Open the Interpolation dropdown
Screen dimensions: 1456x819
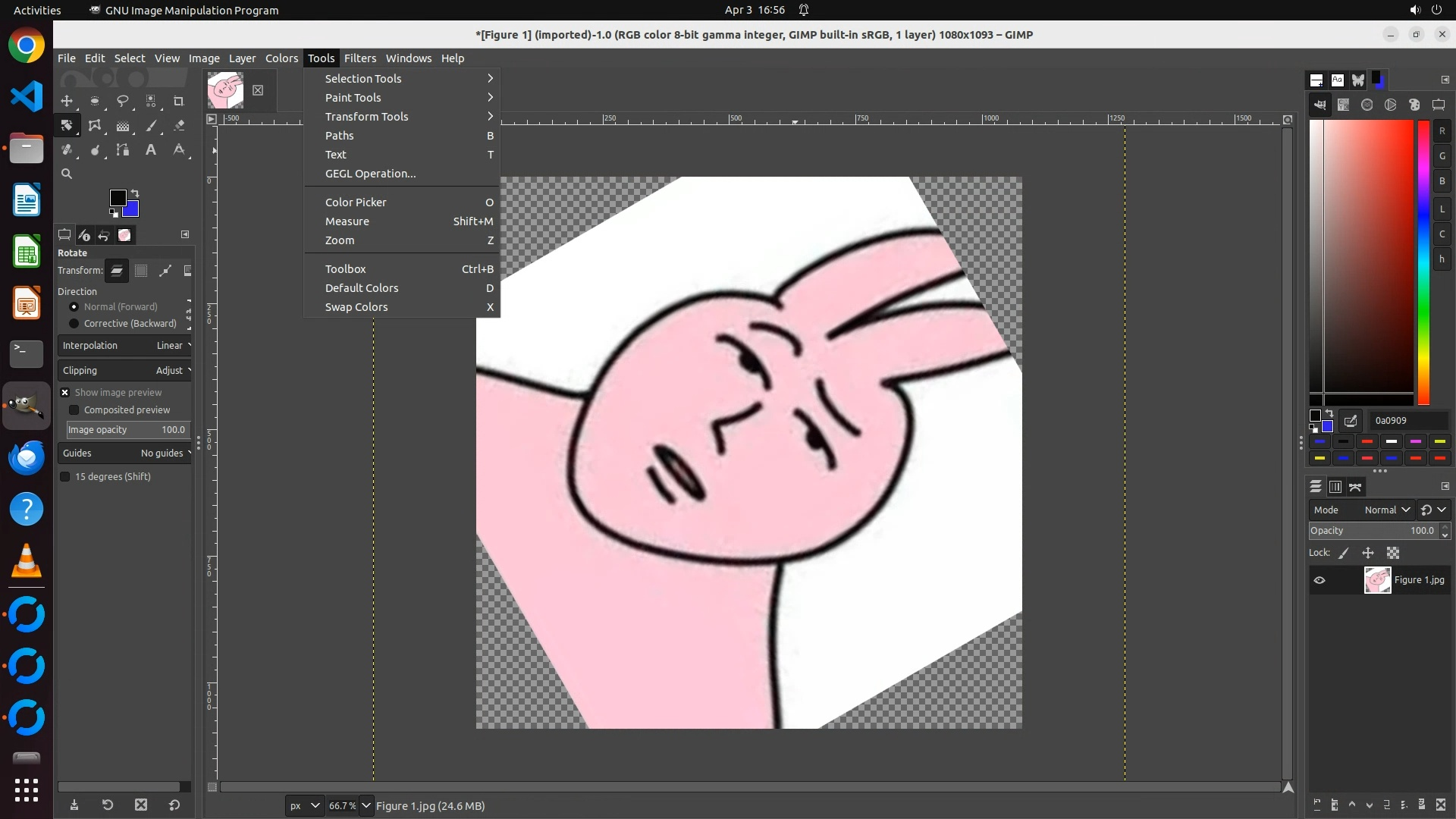[125, 346]
